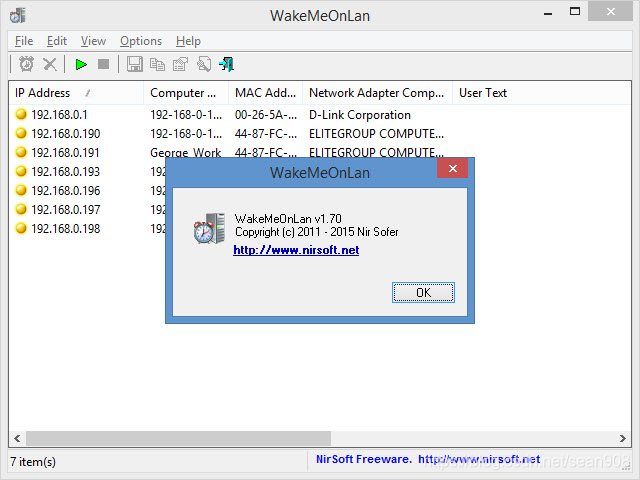Select the 192.168.0.193 IP address cell
Screen dimensions: 640x480
pyautogui.click(x=66, y=171)
